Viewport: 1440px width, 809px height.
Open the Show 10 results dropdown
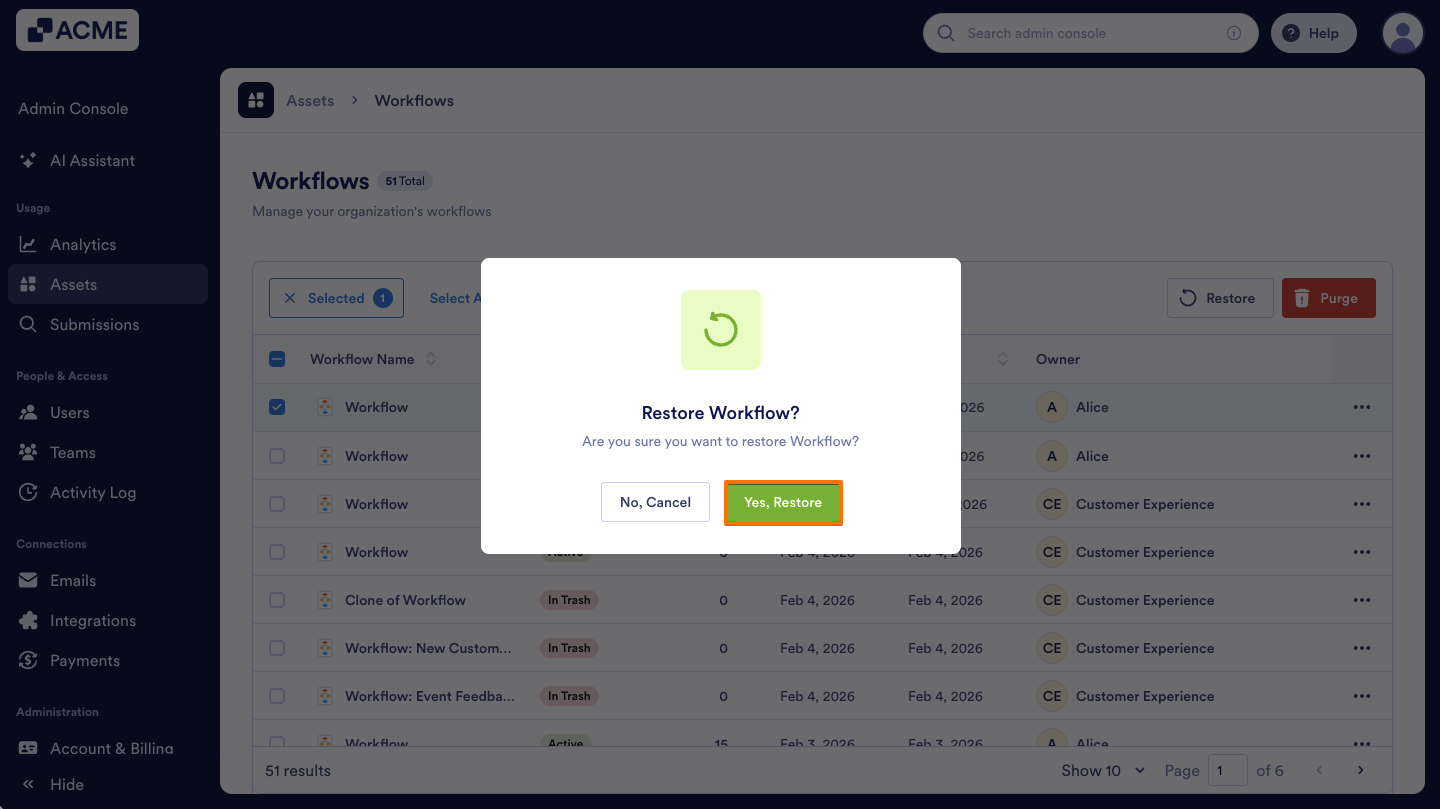click(1102, 770)
